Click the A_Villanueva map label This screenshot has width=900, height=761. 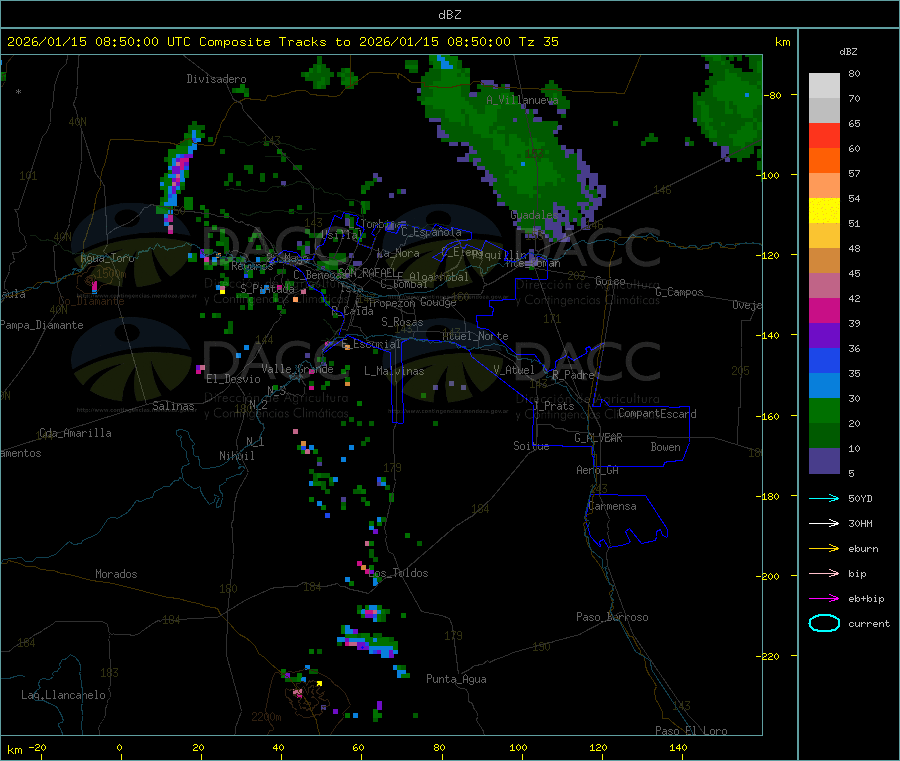(522, 100)
